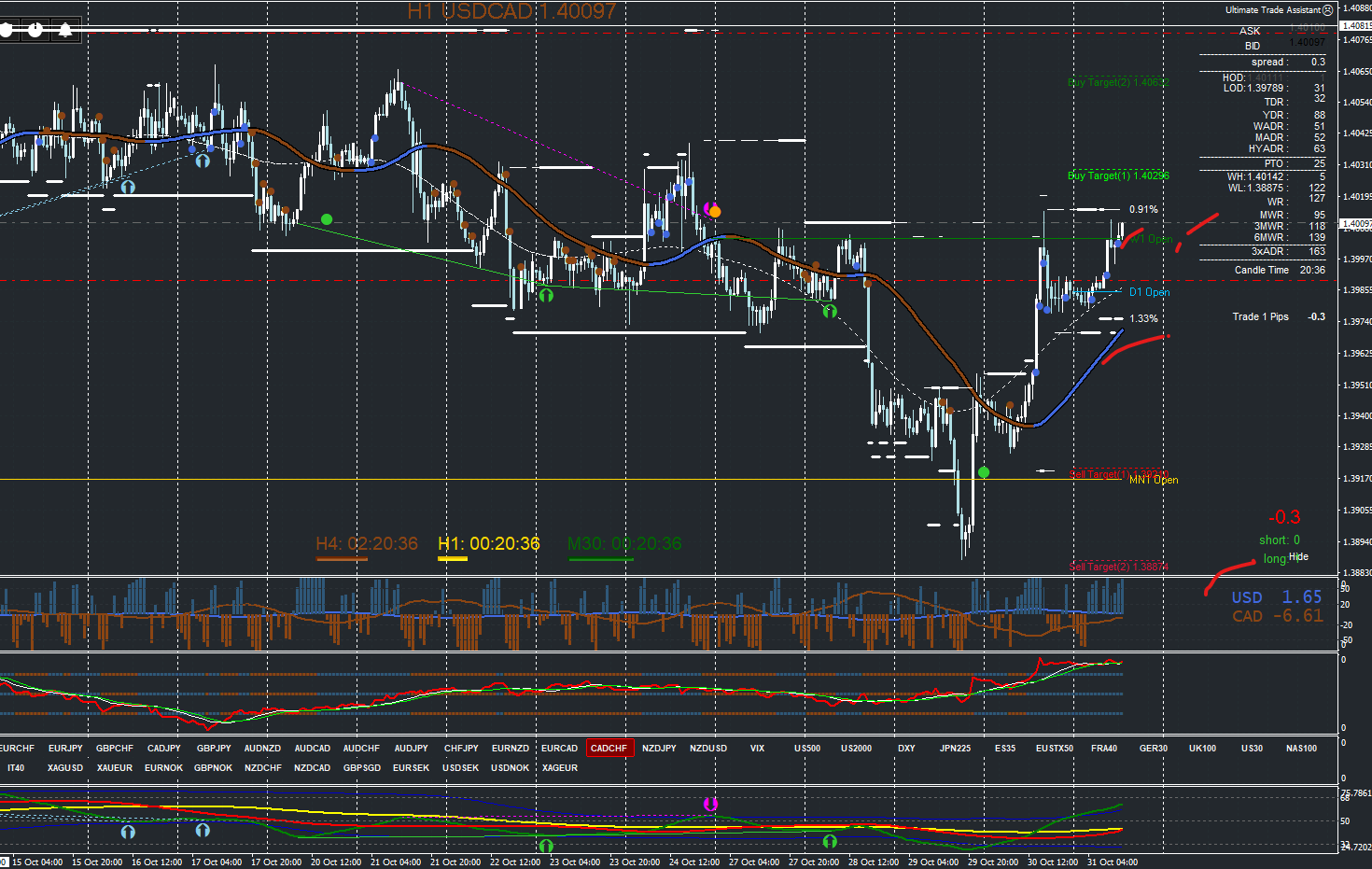Click the Ultimate Trade Assistant face icon
1372x869 pixels.
point(1328,10)
